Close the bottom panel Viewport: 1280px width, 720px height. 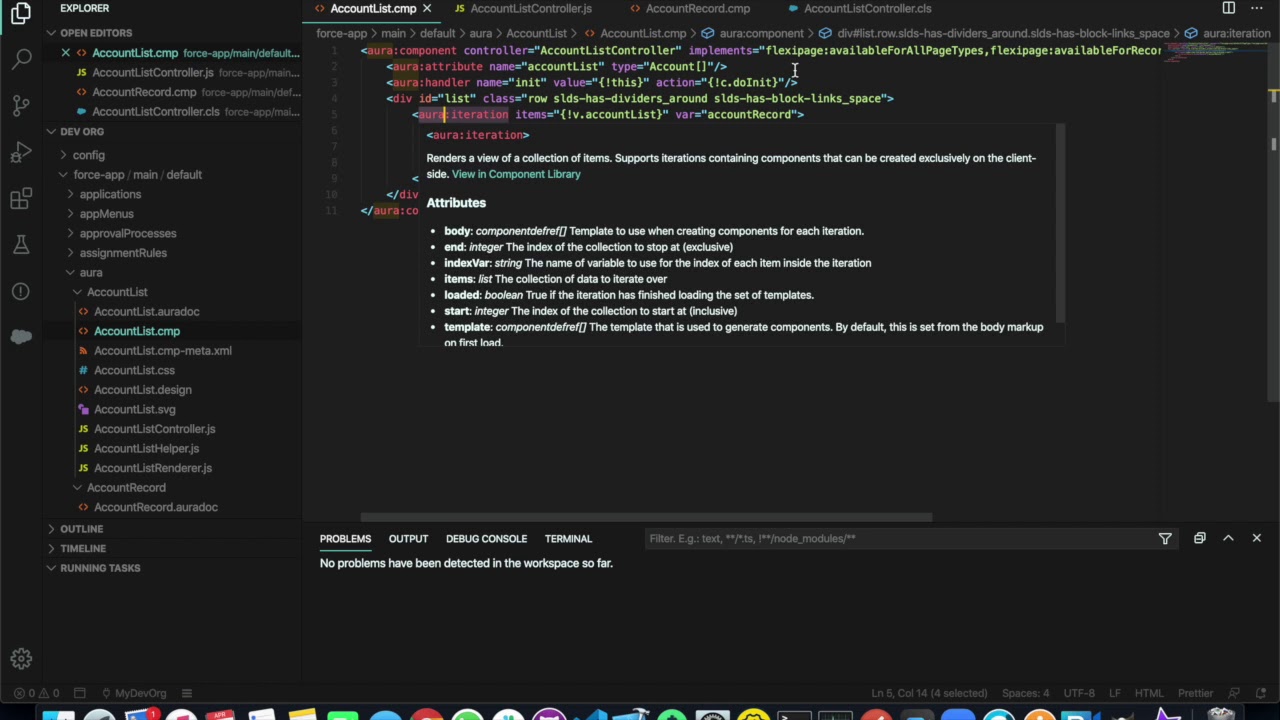pyautogui.click(x=1257, y=538)
